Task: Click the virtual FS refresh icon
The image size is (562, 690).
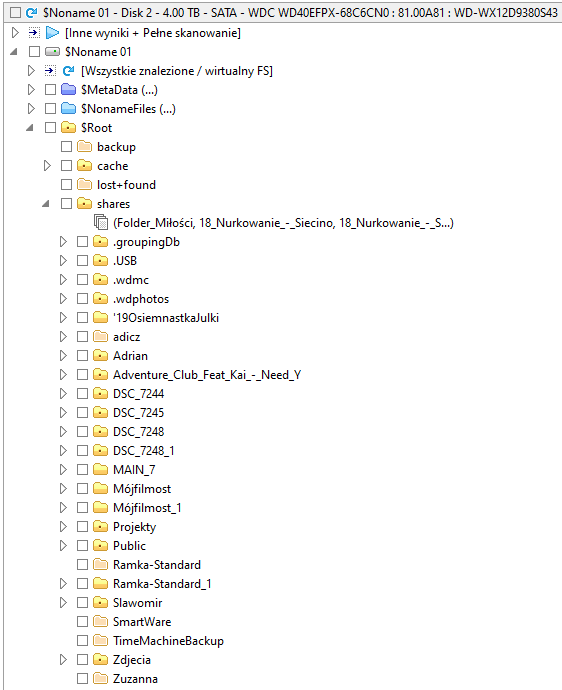Action: 68,70
